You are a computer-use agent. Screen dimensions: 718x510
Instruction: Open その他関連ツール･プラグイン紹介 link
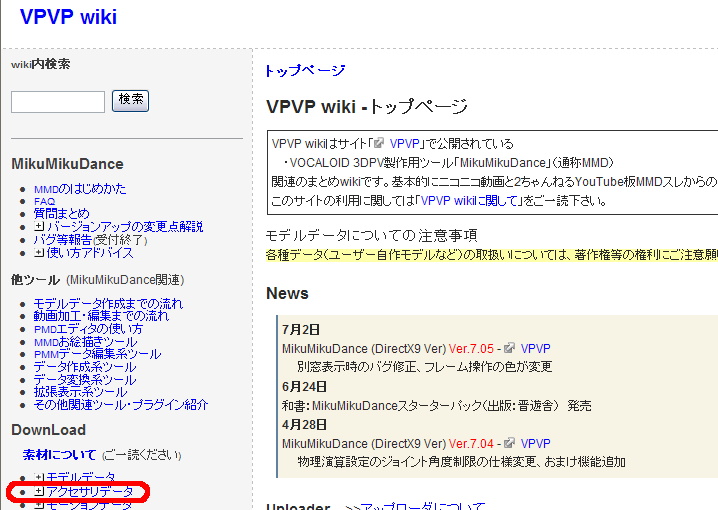click(x=121, y=405)
